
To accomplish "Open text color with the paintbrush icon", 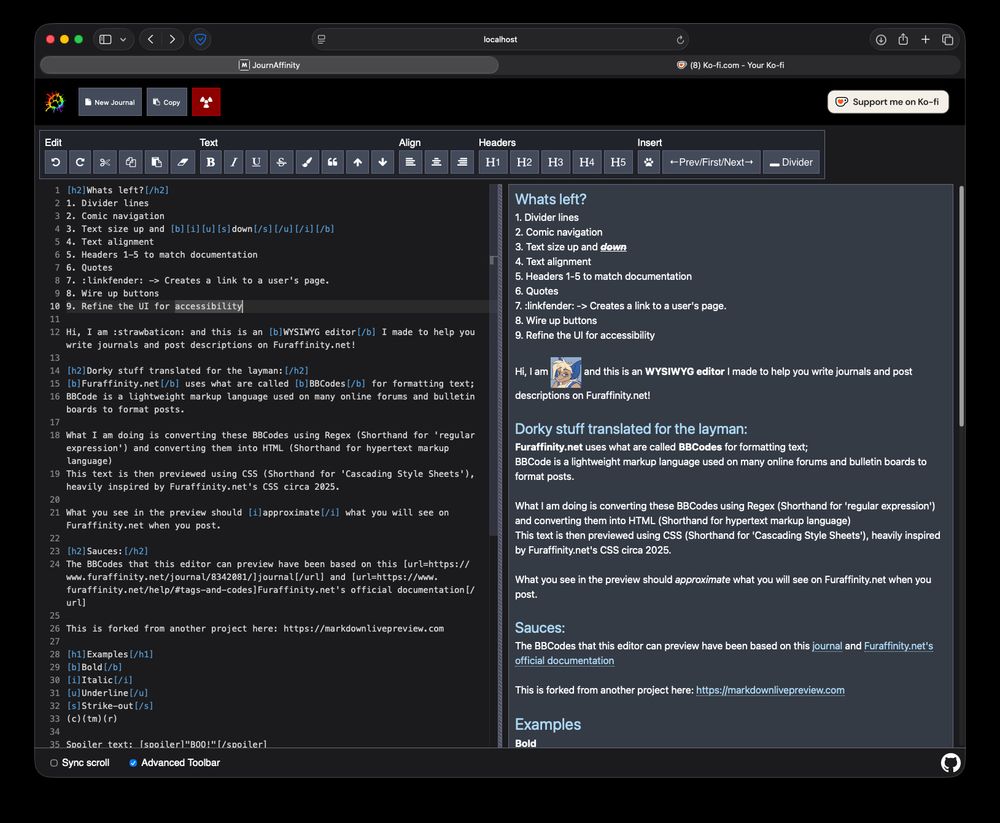I will click(307, 162).
